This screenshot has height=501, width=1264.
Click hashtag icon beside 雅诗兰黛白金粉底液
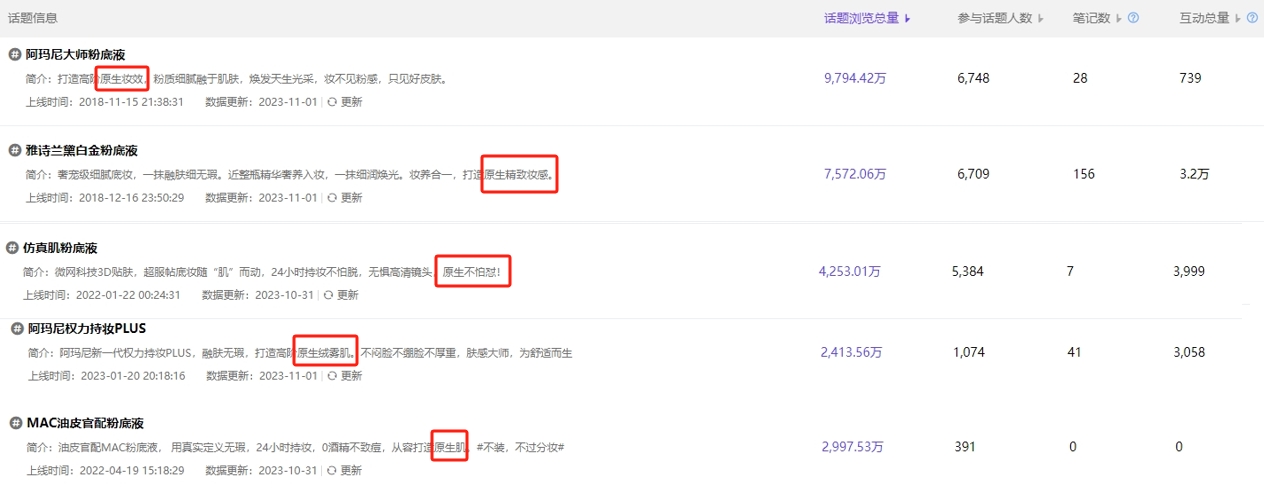point(15,150)
